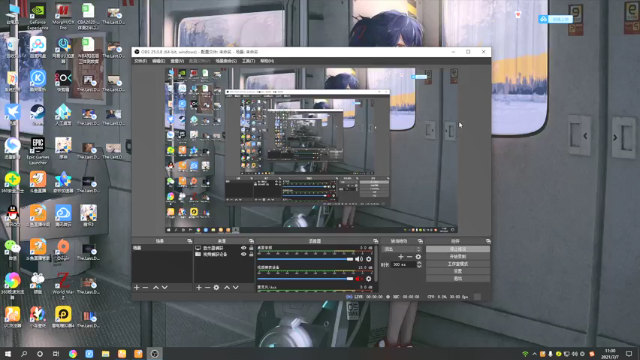
Task: Pop out the Scene Transitions dock panel
Action: 420,241
